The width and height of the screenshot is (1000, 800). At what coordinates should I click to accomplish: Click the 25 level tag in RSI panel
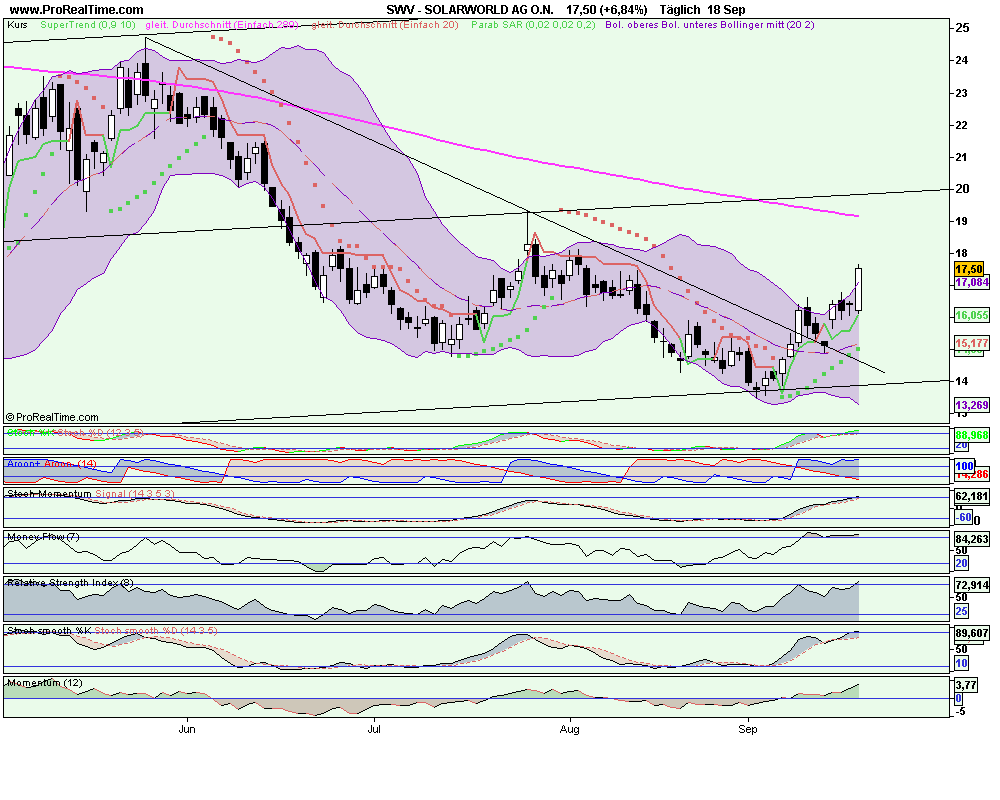[x=961, y=612]
